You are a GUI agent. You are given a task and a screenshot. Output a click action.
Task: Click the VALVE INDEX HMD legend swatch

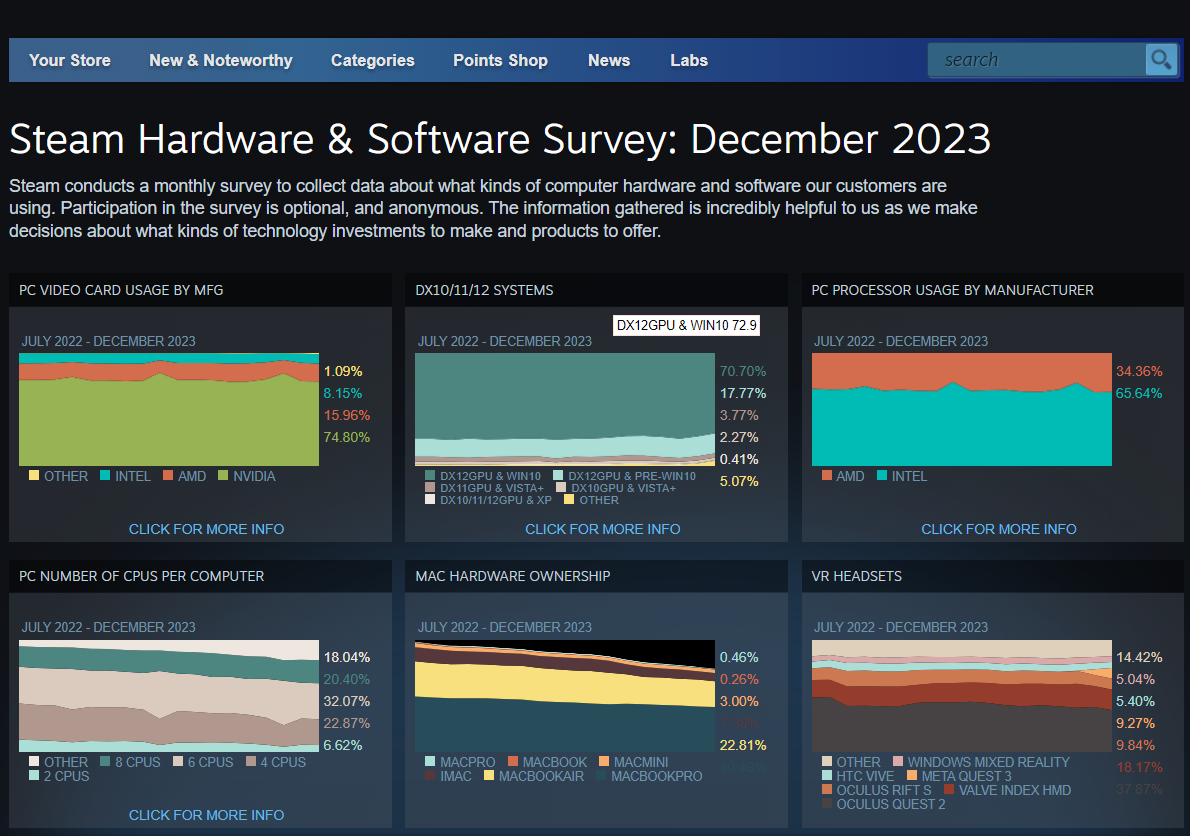949,790
